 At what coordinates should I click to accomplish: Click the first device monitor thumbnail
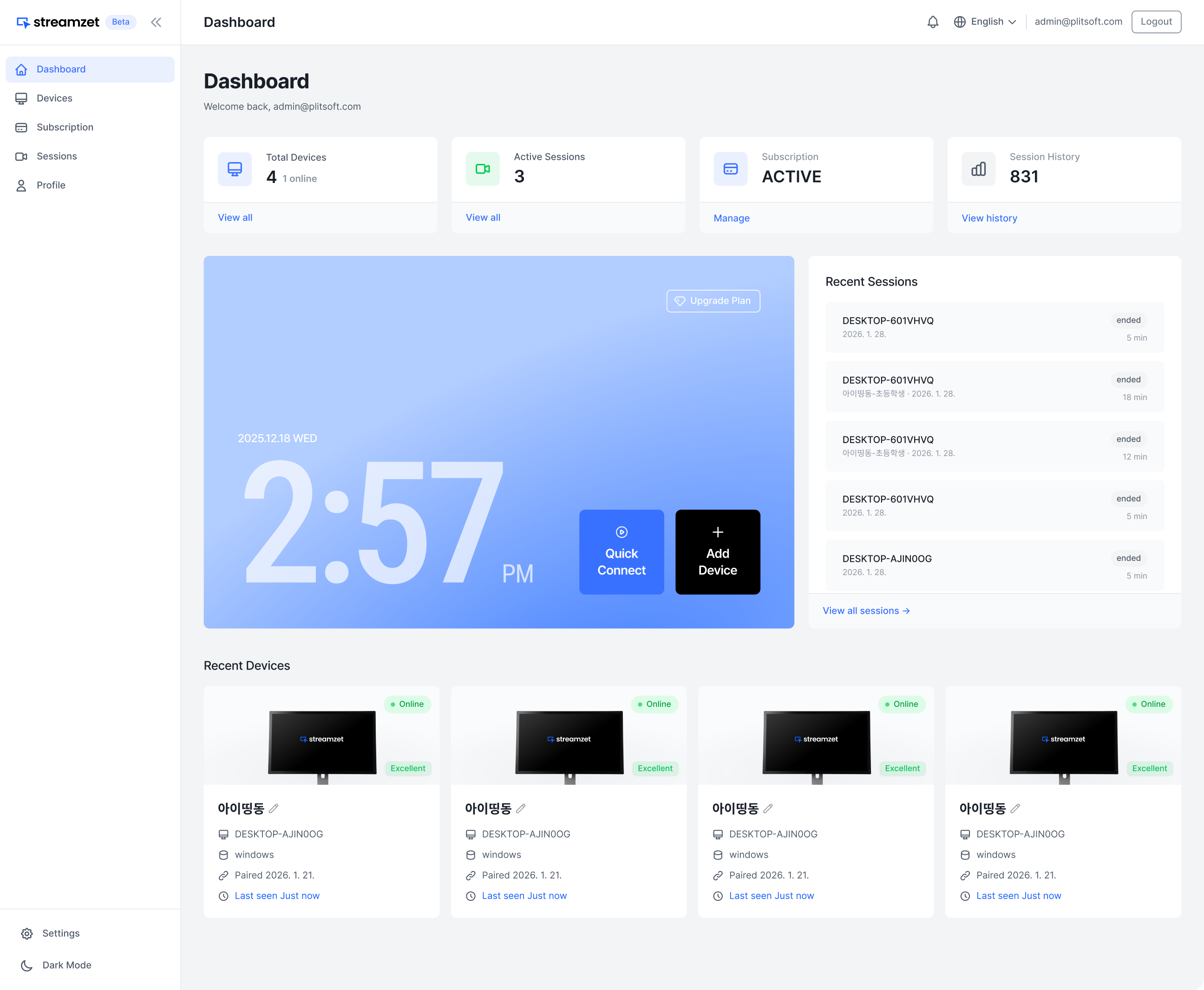tap(322, 742)
